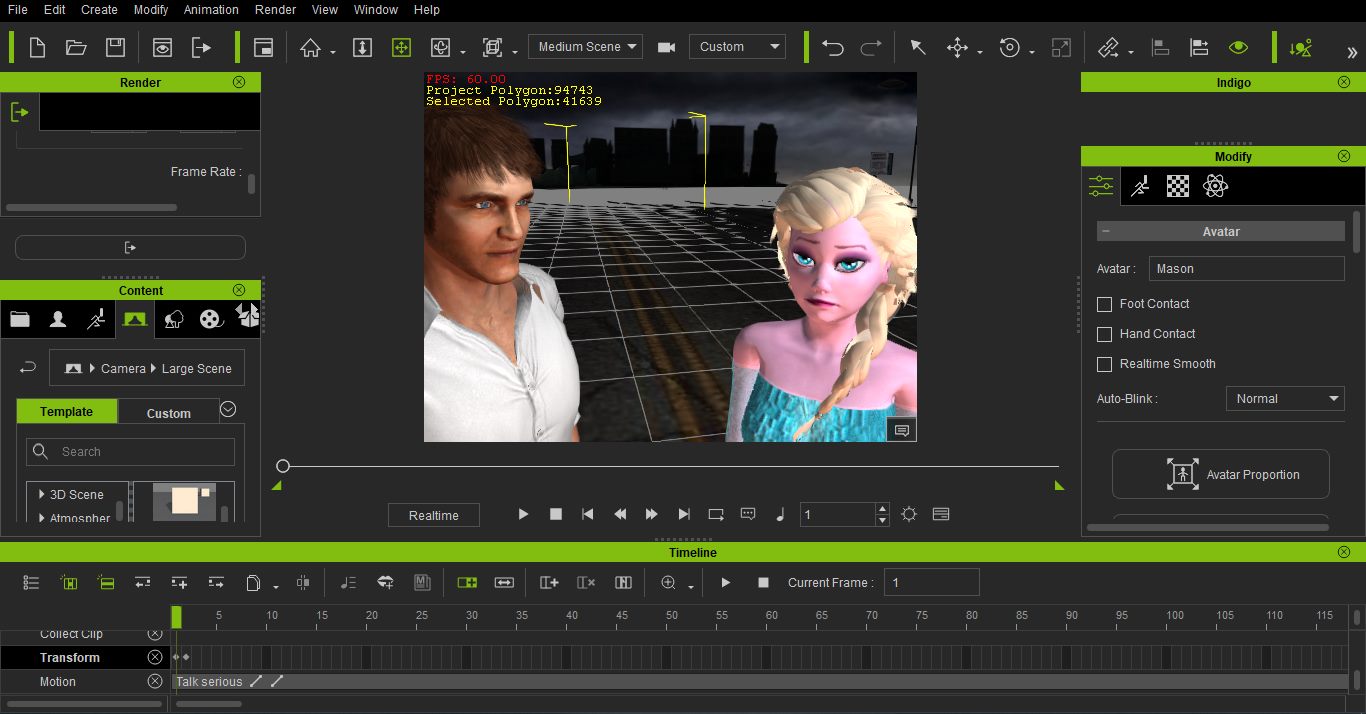
Task: Select the Animation content category icon
Action: (96, 319)
